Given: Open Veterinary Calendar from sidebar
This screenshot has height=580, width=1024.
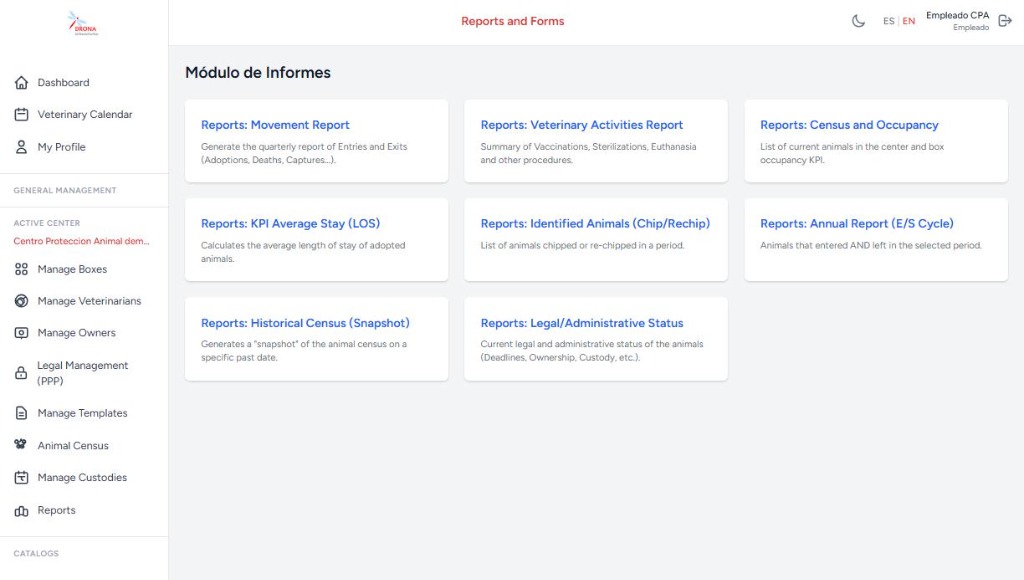Looking at the screenshot, I should click(84, 114).
